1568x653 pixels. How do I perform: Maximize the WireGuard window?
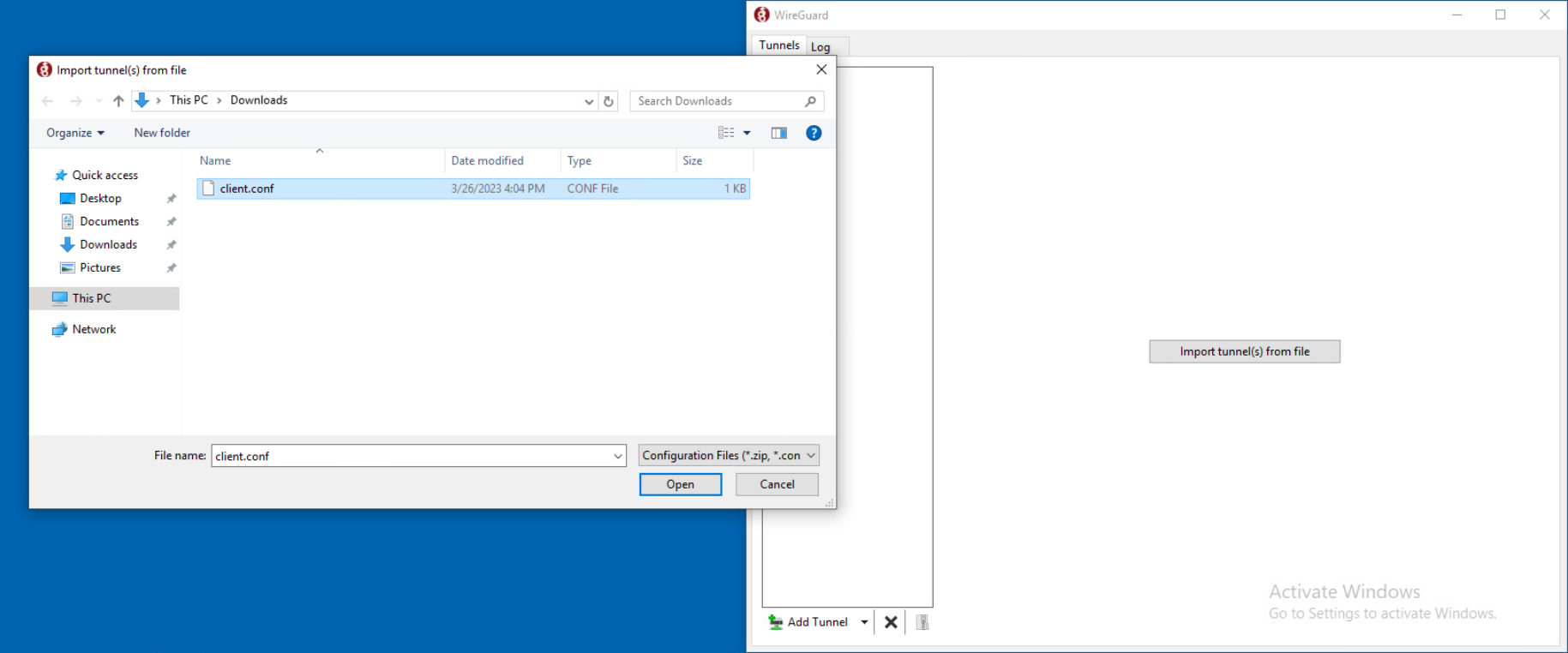(1500, 15)
